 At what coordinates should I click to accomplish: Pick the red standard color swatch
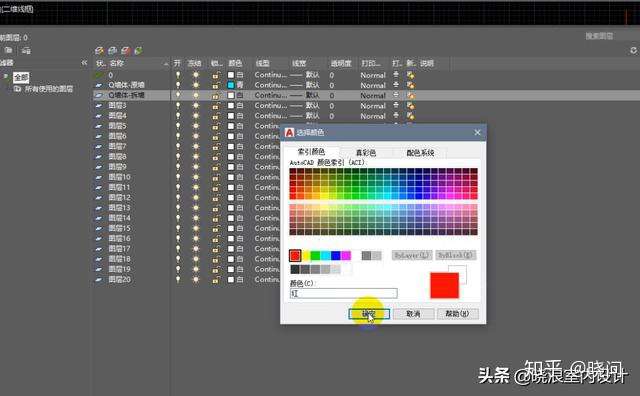coord(295,256)
